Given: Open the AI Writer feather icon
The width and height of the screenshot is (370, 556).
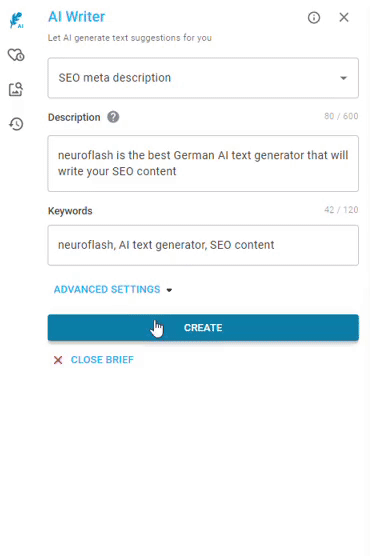Looking at the screenshot, I should click(16, 20).
